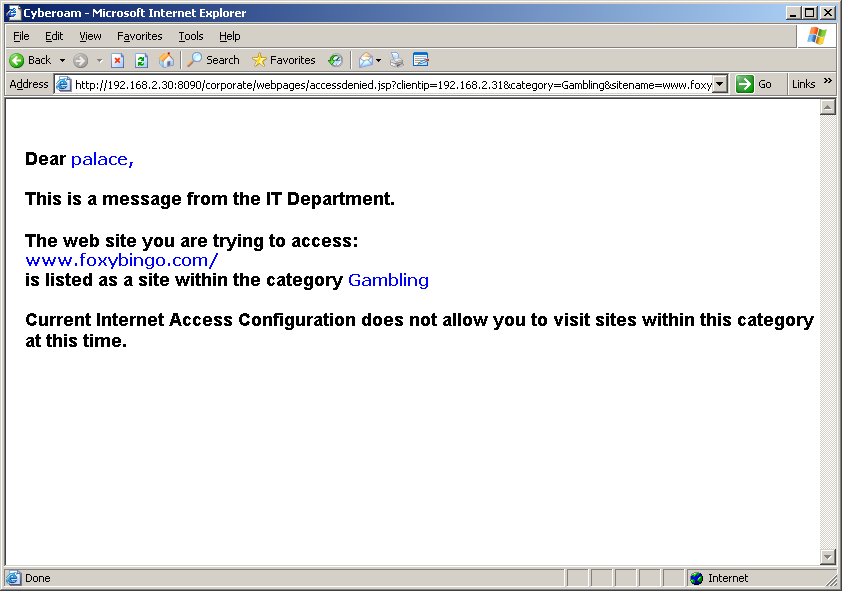Minimize the Internet Explorer window

point(793,13)
